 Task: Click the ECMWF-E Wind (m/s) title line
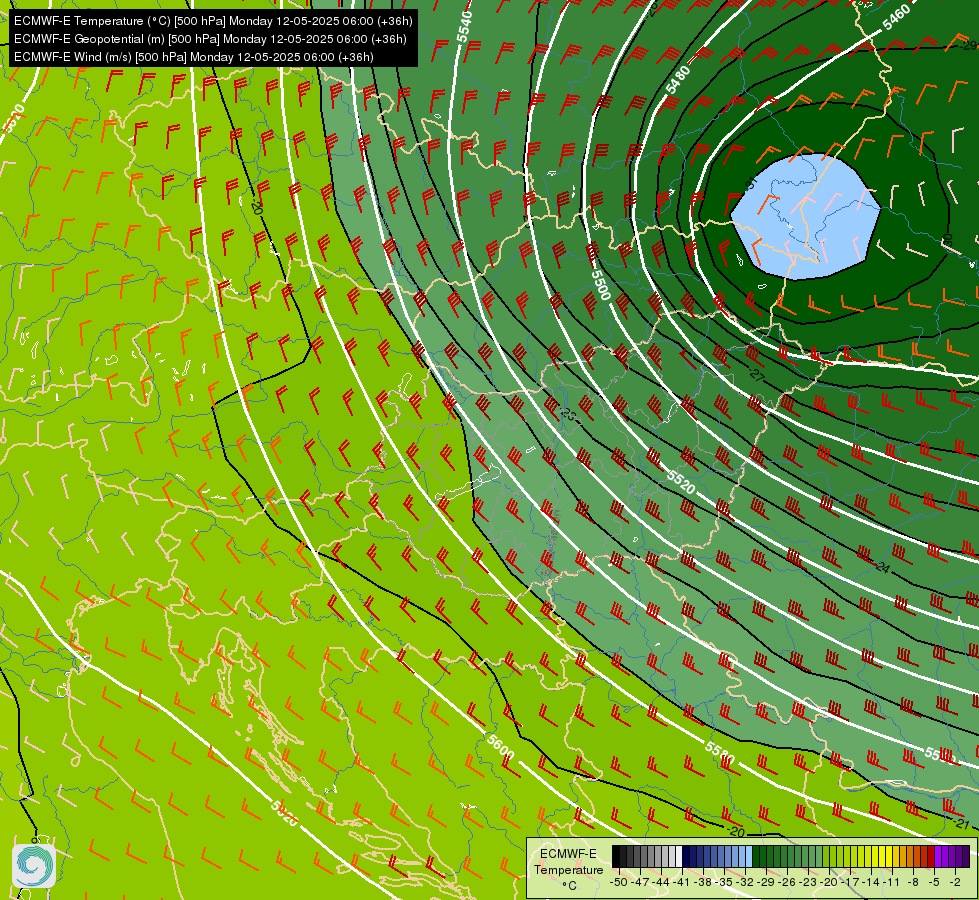(x=194, y=57)
